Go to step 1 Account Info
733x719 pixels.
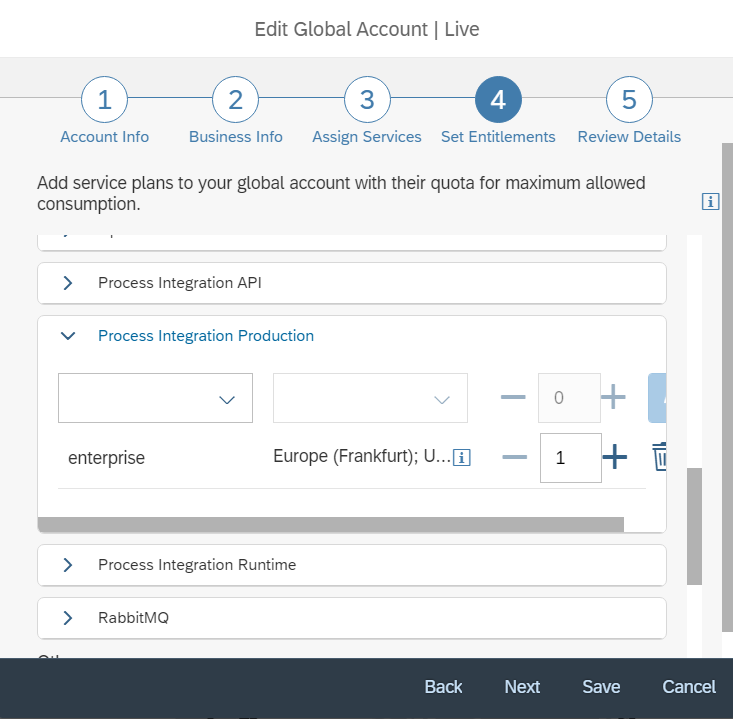pos(104,100)
